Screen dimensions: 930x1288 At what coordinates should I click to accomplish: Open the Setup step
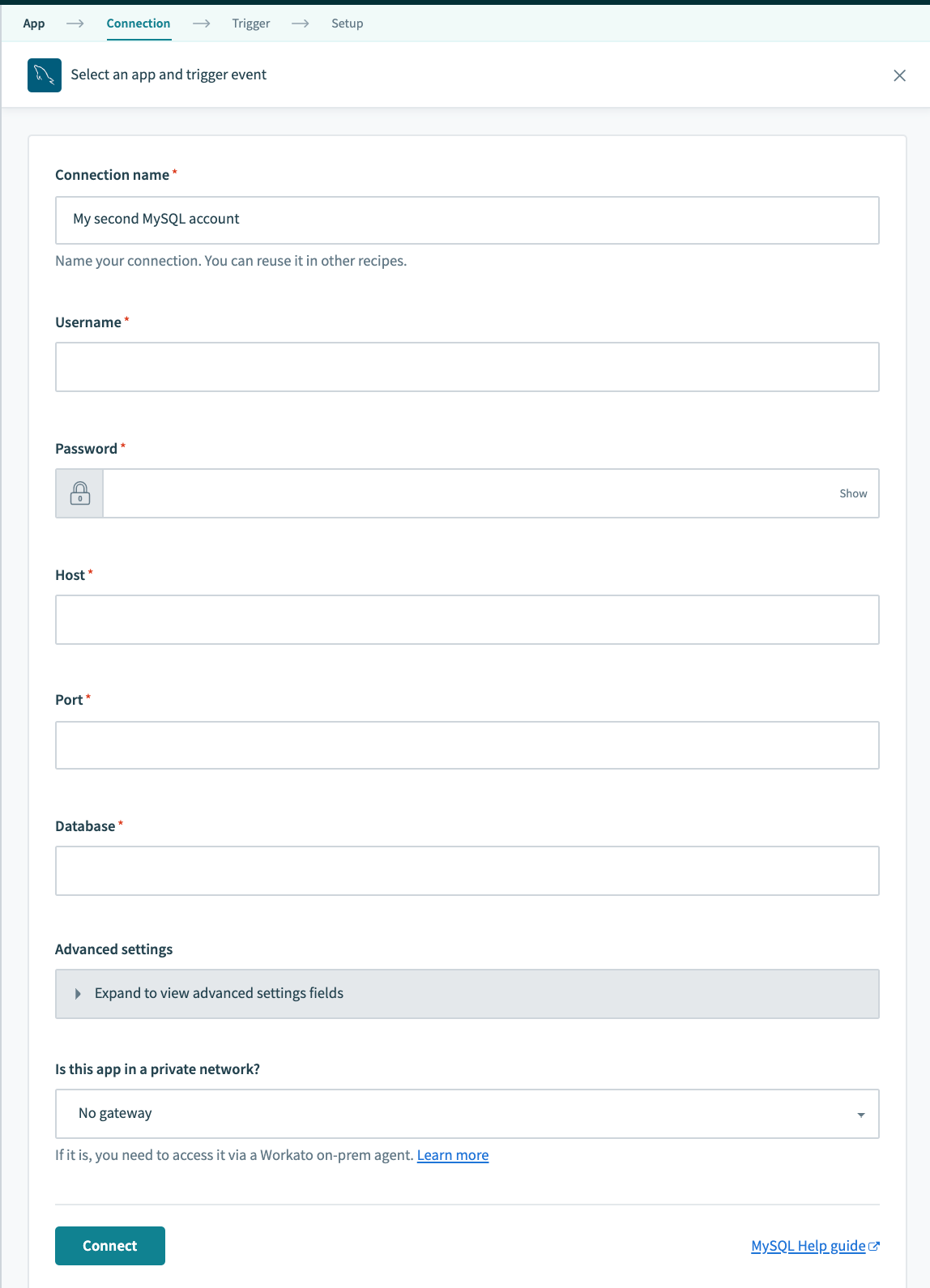coord(347,23)
